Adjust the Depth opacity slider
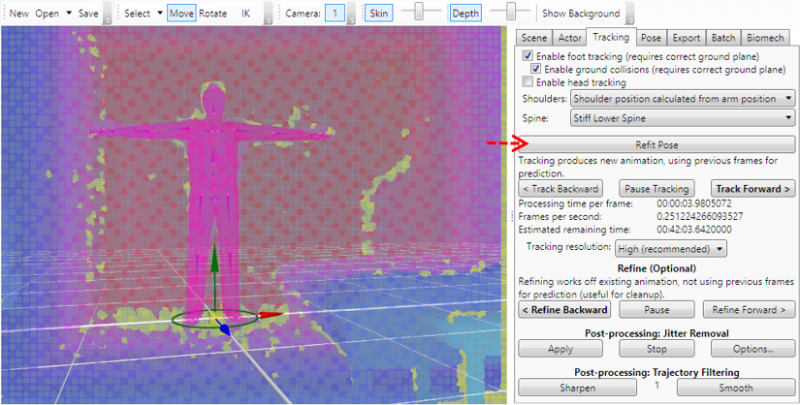This screenshot has width=800, height=405. 511,11
